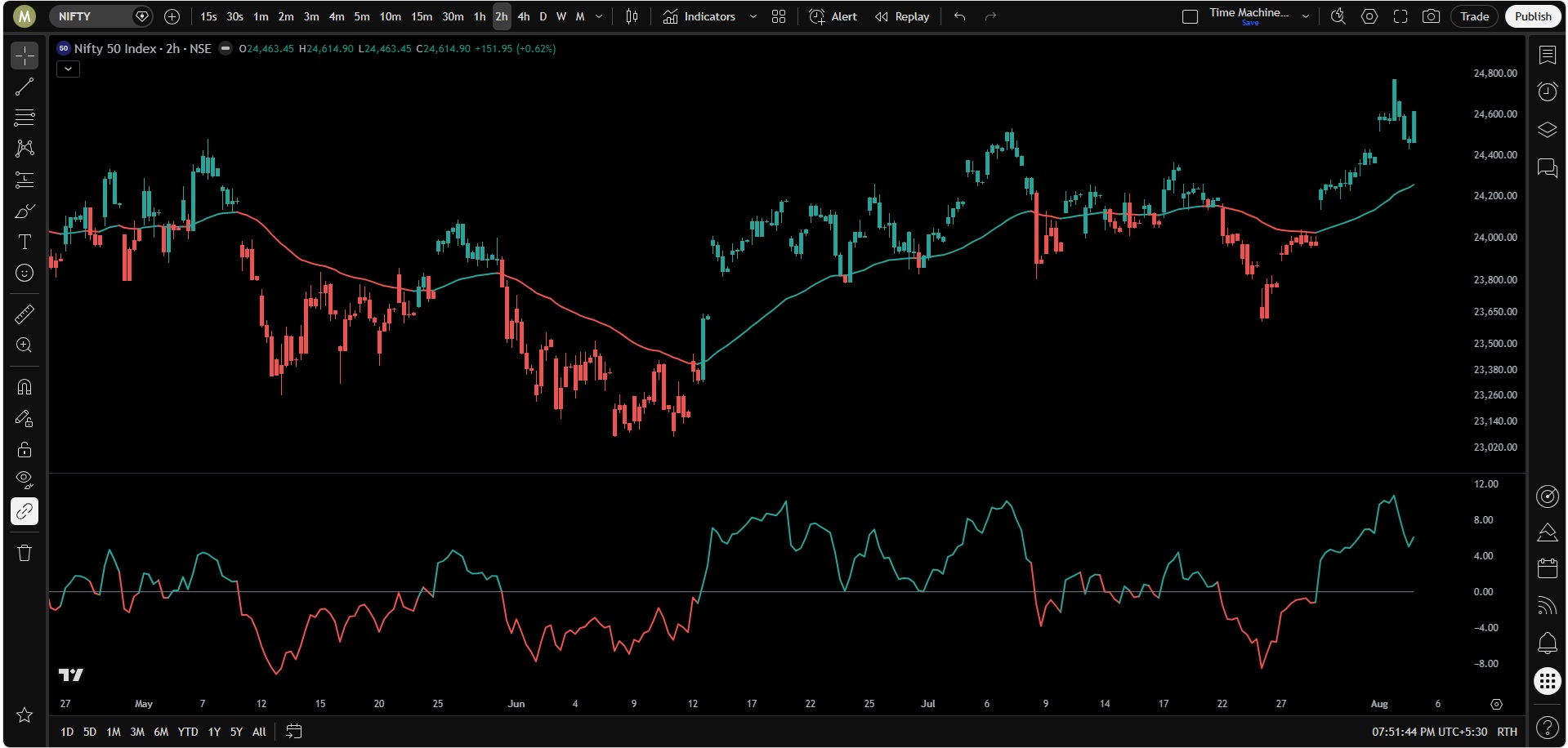Open the calendar panel icon

point(1547,568)
